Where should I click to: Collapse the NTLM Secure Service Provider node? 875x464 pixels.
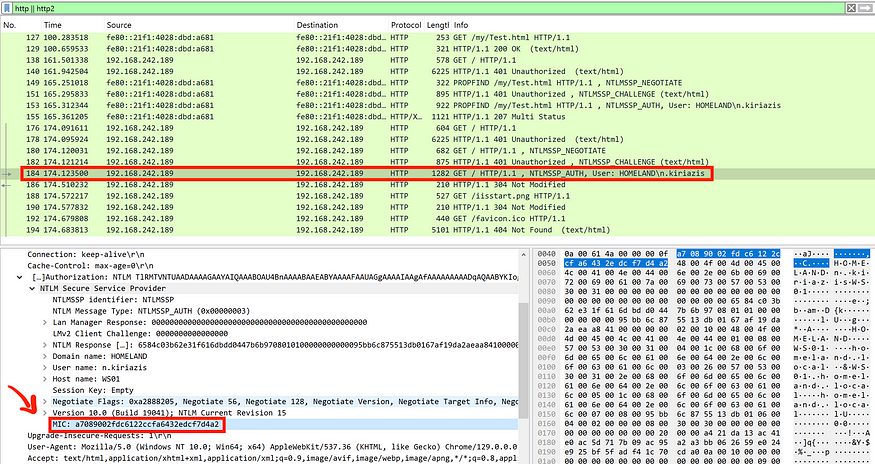(x=31, y=288)
